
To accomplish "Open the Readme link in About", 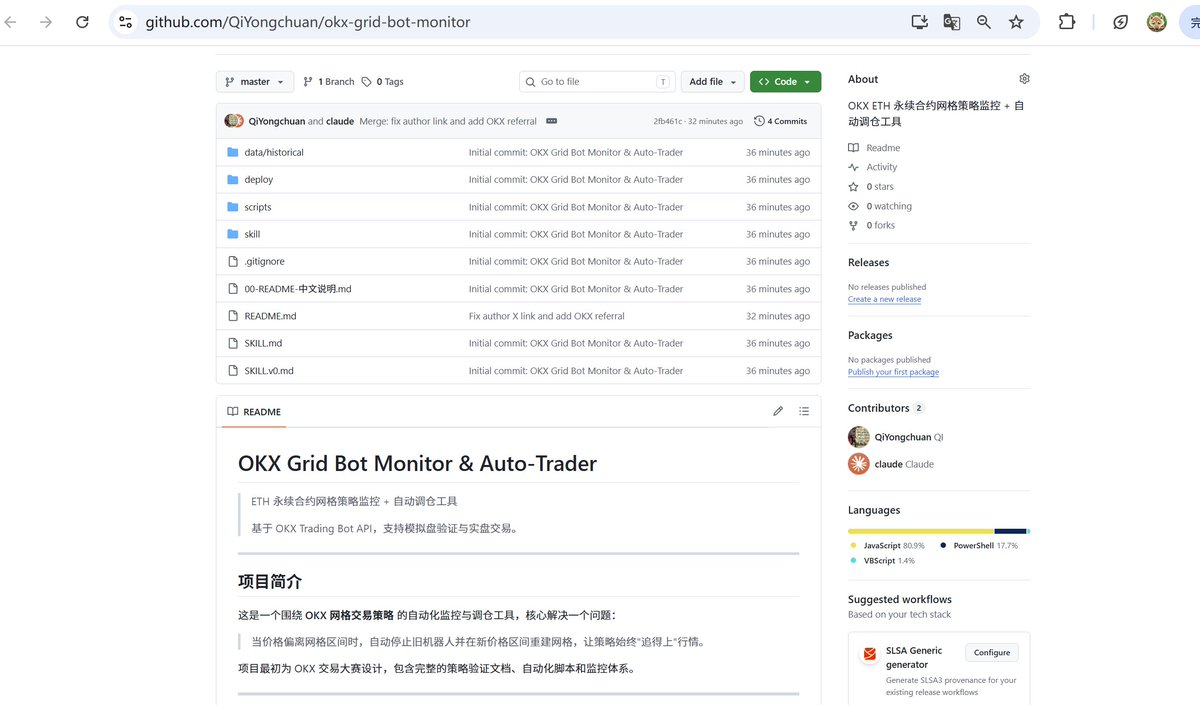I will tap(874, 148).
